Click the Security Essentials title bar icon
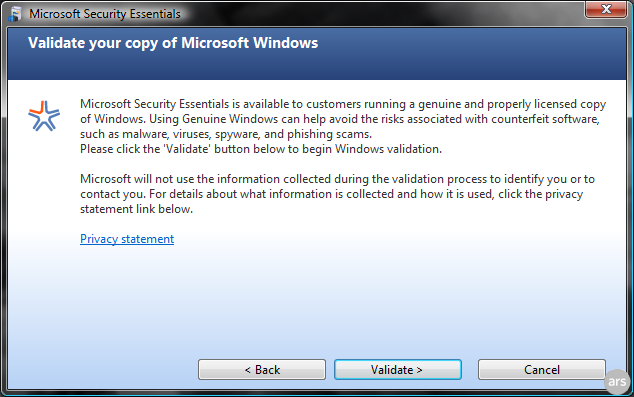 15,14
